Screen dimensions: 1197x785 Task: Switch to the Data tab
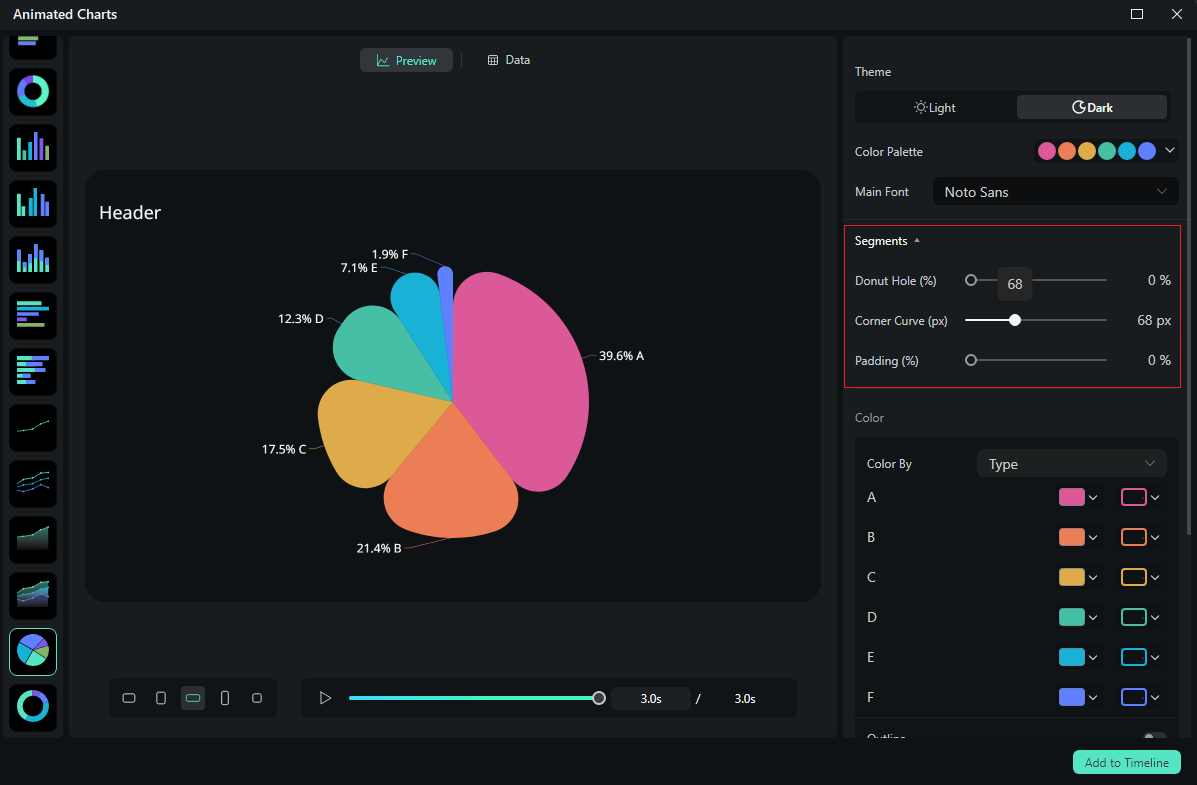pyautogui.click(x=508, y=59)
